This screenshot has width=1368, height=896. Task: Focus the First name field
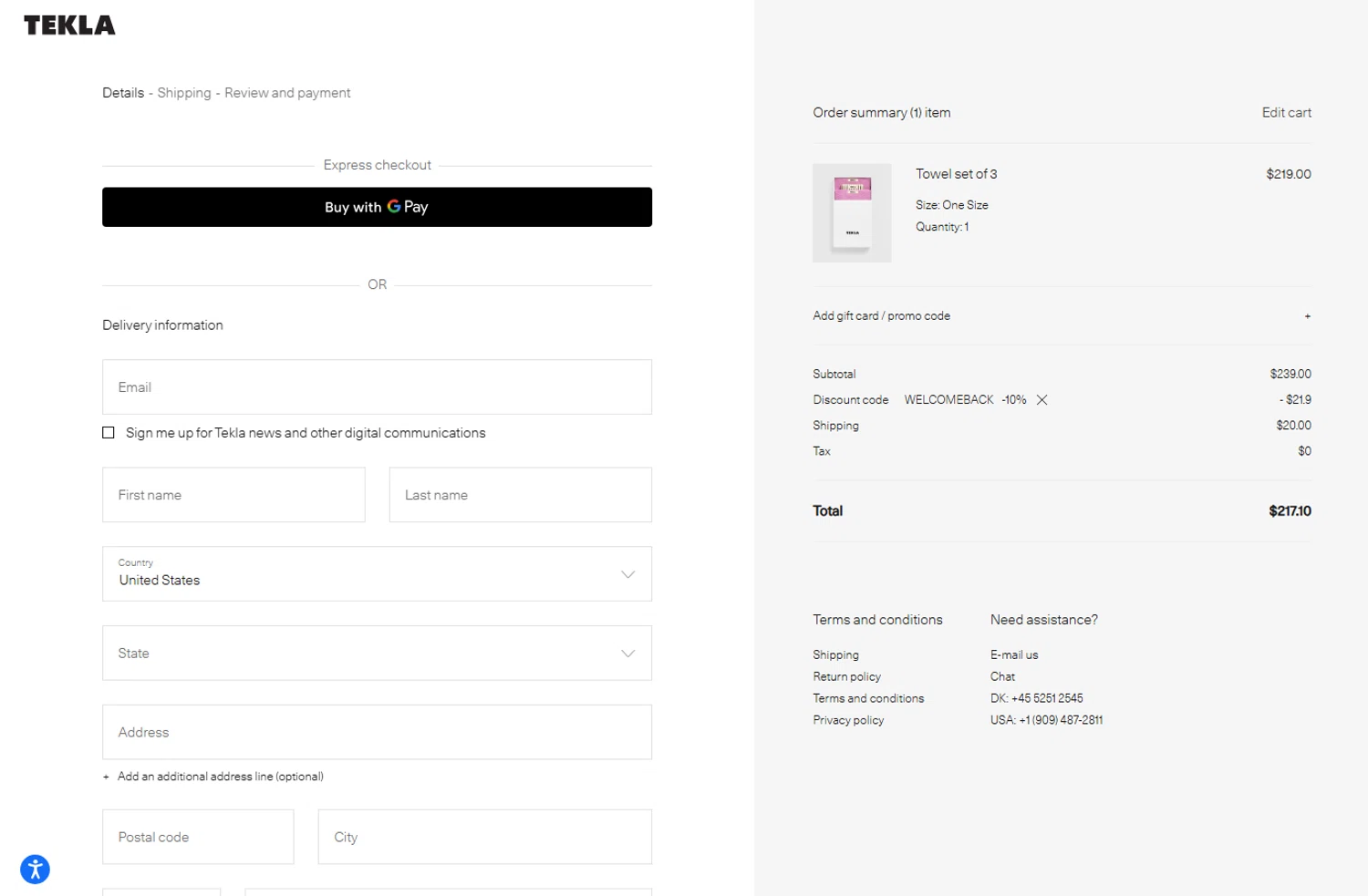pos(233,495)
